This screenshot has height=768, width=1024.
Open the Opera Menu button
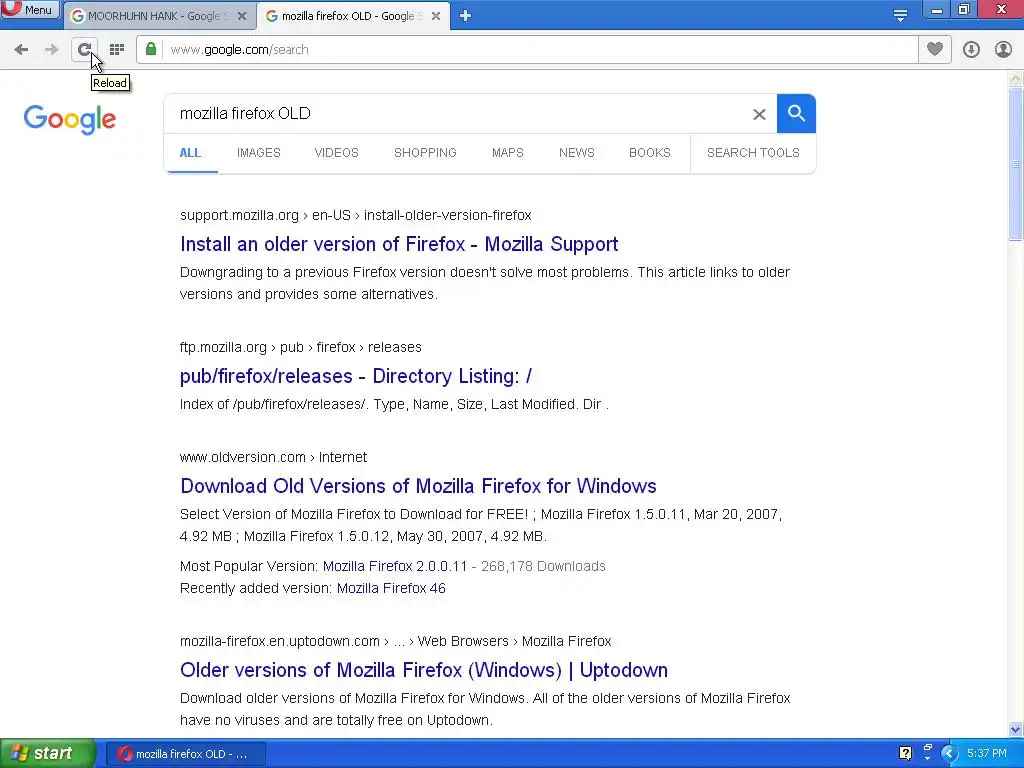tap(30, 9)
